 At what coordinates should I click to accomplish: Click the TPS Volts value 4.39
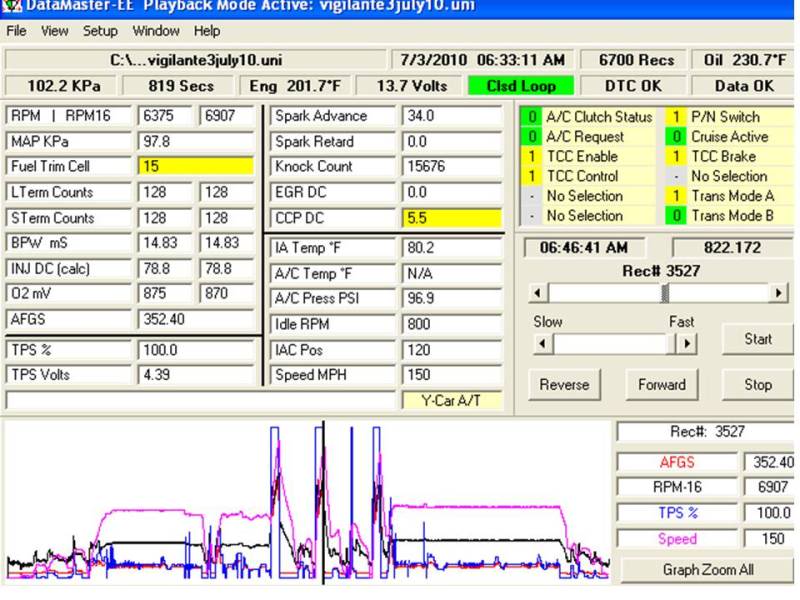coord(196,375)
